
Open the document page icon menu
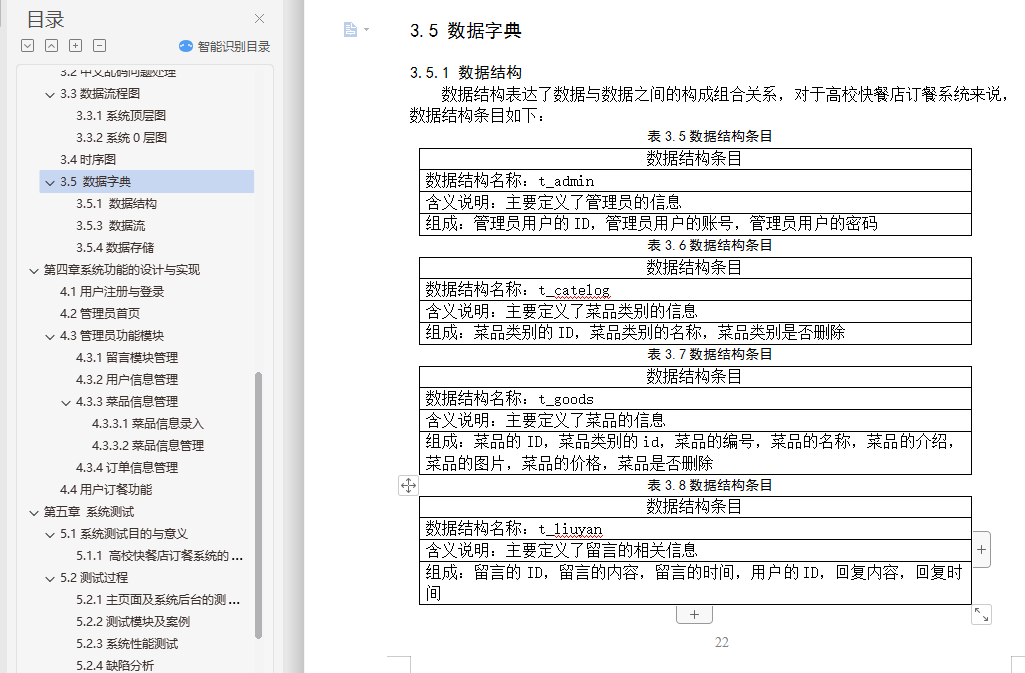[350, 29]
